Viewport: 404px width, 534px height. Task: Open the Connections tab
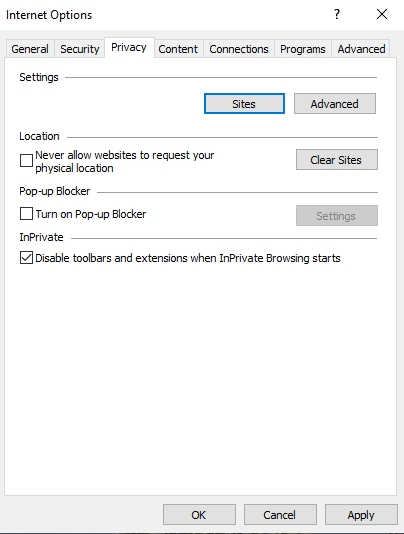239,49
